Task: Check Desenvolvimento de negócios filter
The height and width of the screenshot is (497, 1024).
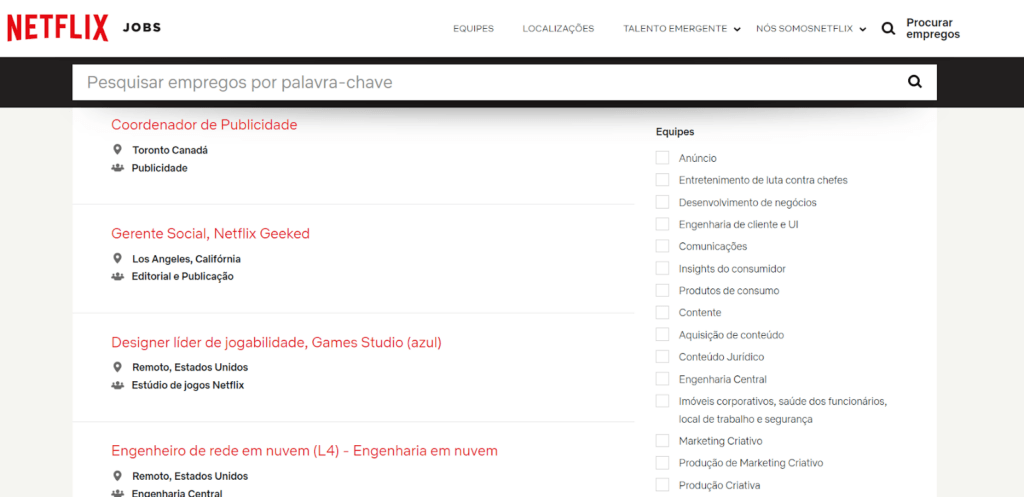Action: [x=663, y=202]
